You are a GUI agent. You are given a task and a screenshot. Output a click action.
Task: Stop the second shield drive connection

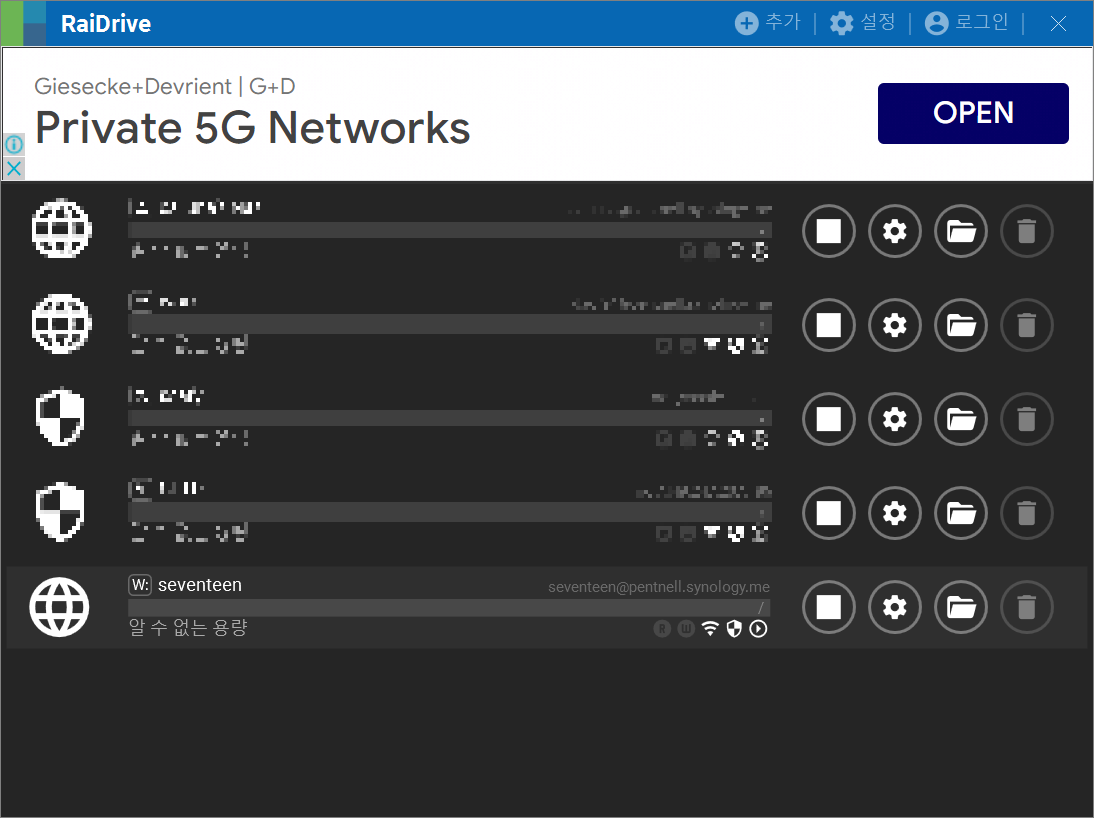point(829,513)
